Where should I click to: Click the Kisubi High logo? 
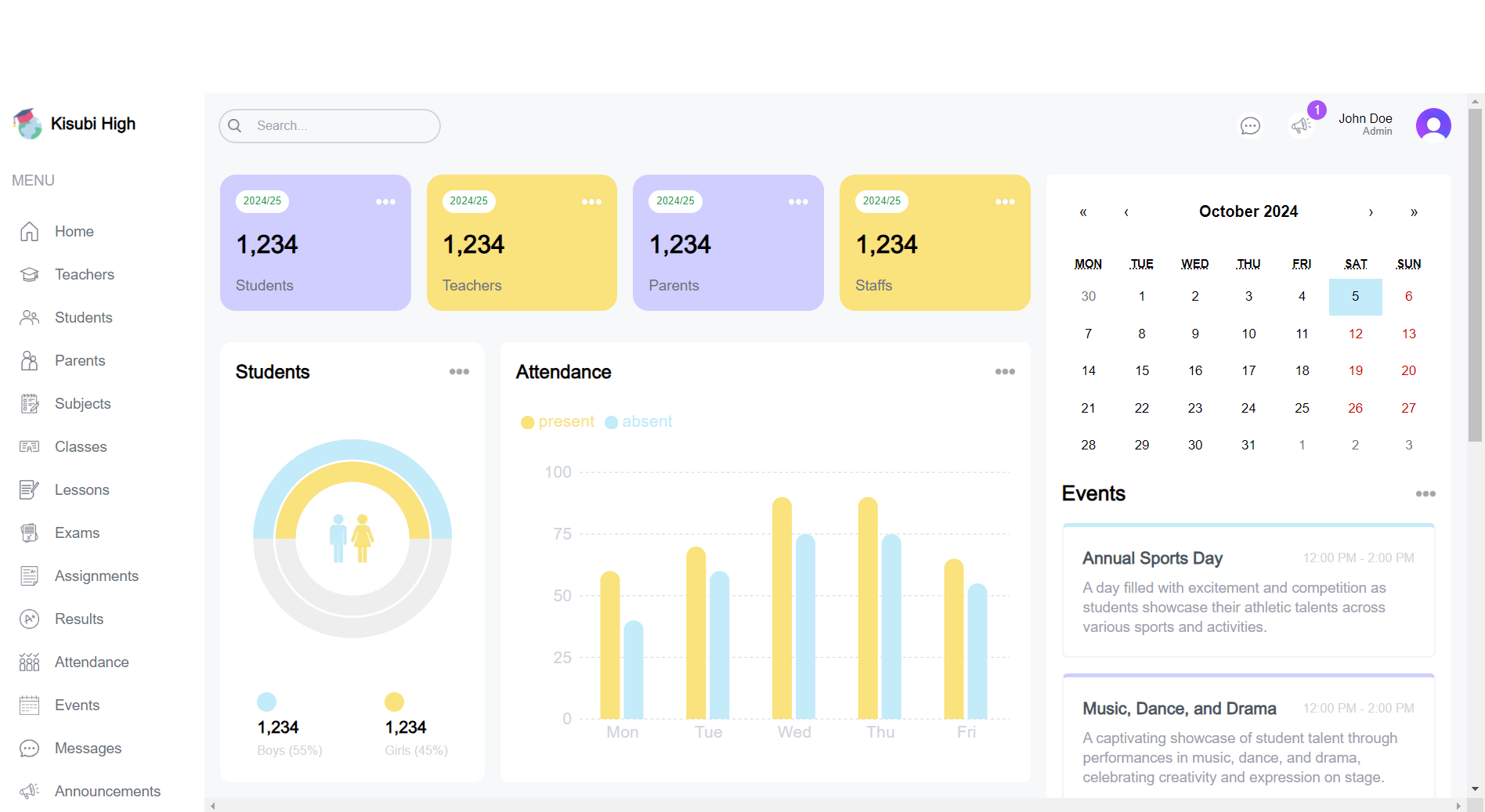(x=28, y=124)
